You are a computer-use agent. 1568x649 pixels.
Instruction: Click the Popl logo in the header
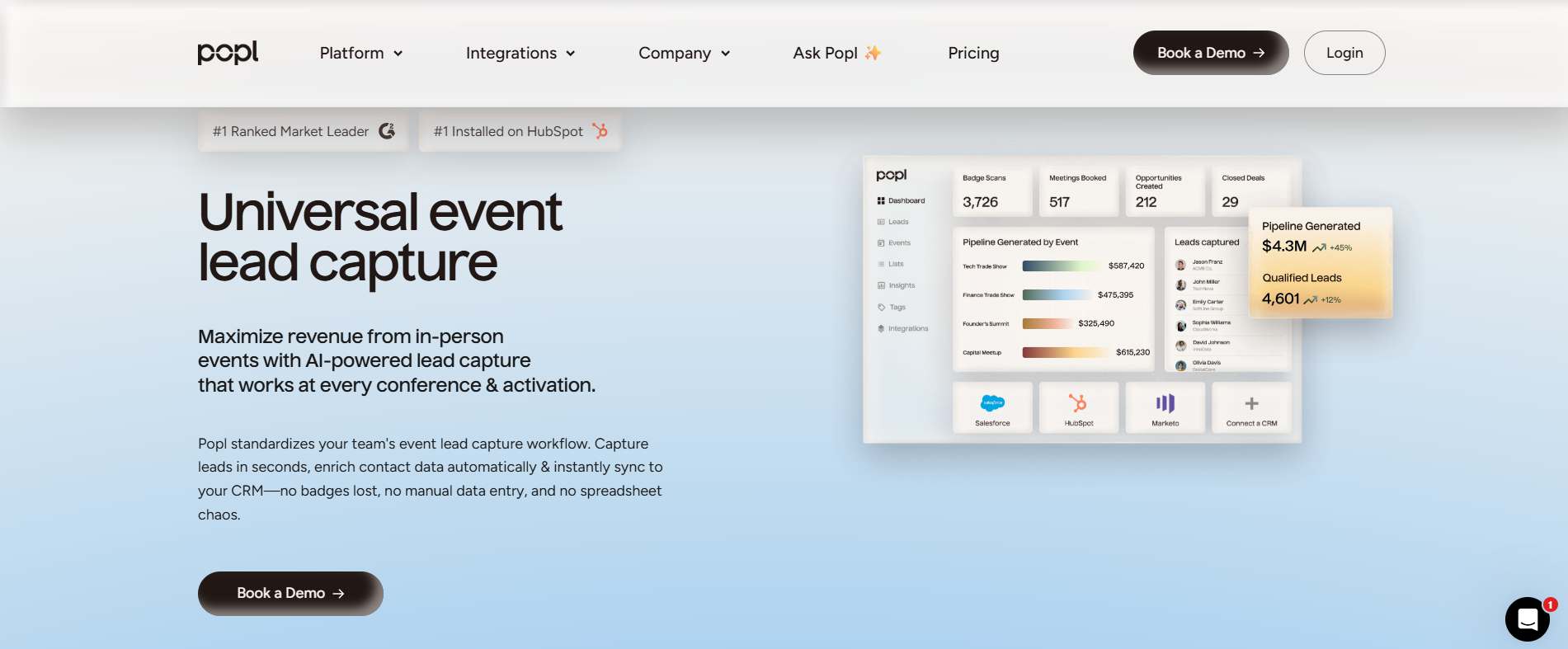(x=228, y=53)
